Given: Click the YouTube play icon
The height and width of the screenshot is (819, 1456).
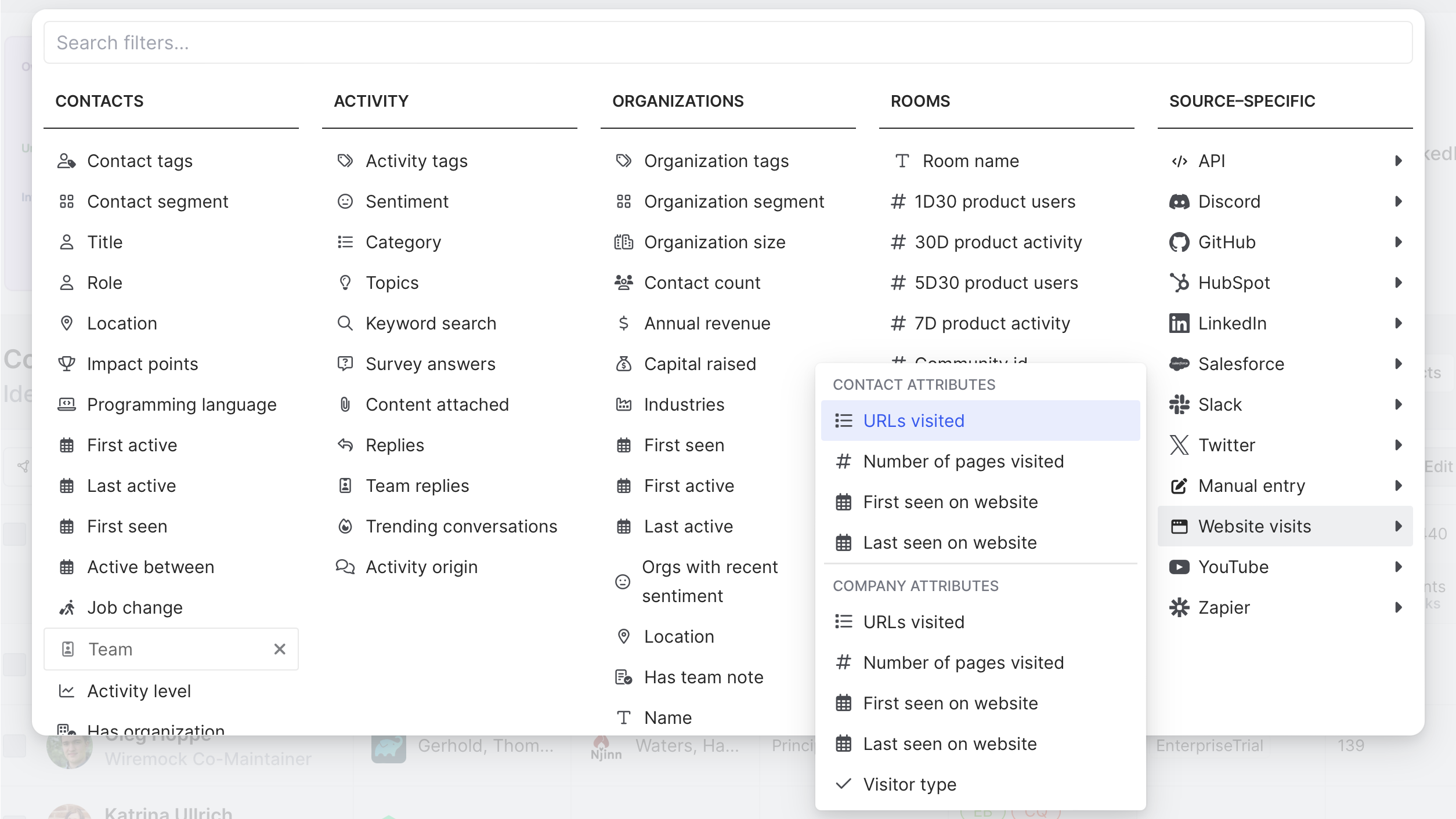Looking at the screenshot, I should point(1179,567).
